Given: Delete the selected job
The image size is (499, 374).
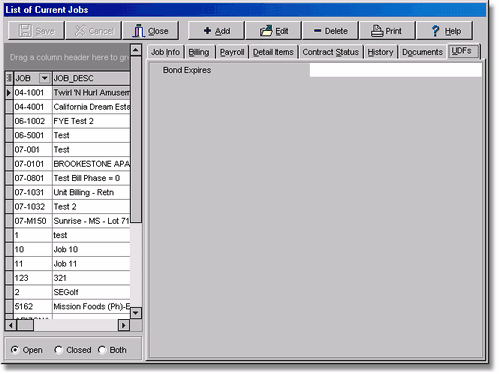Looking at the screenshot, I should [x=331, y=31].
